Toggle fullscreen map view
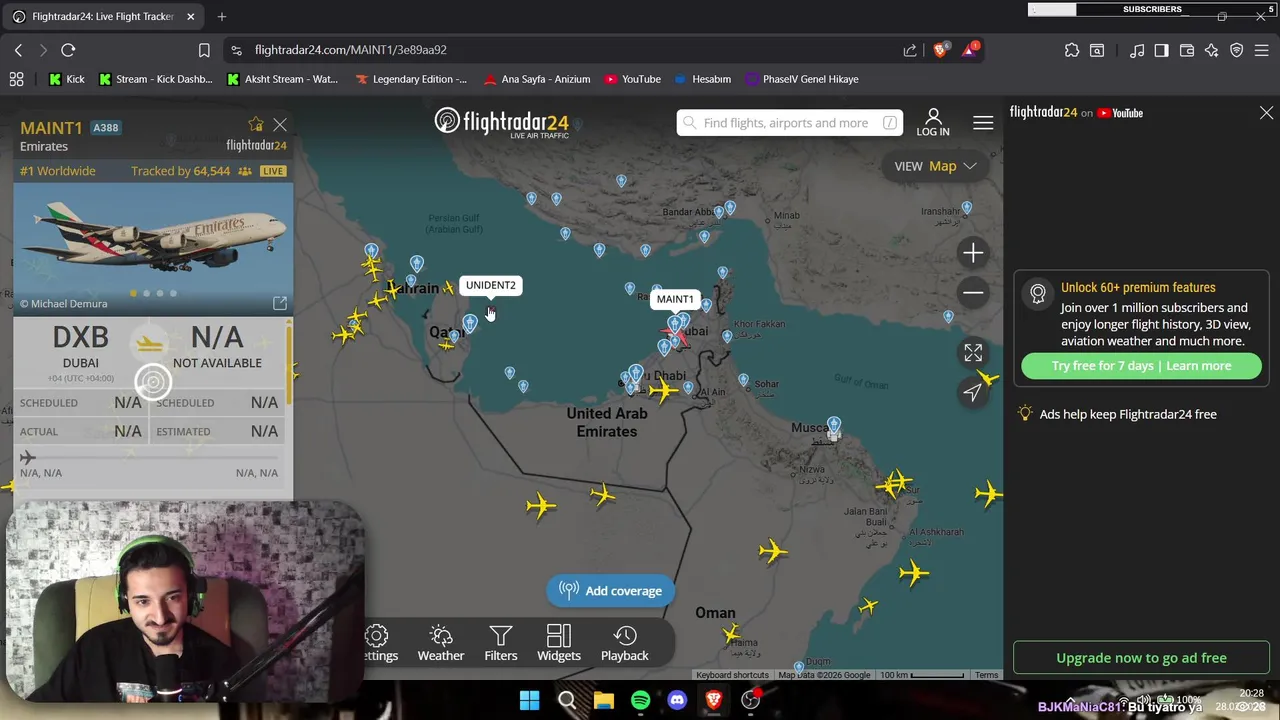 coord(973,353)
